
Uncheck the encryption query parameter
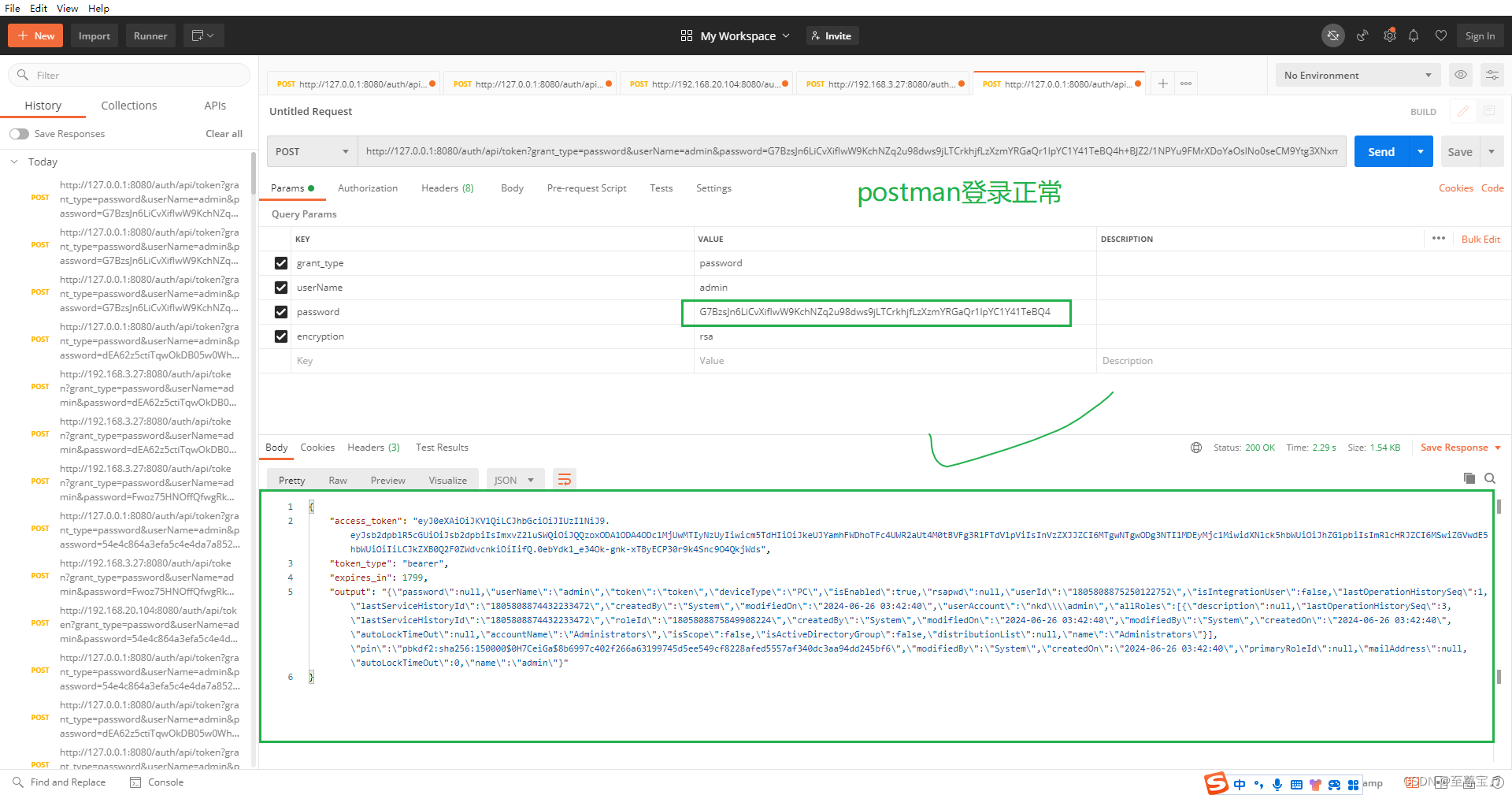280,336
